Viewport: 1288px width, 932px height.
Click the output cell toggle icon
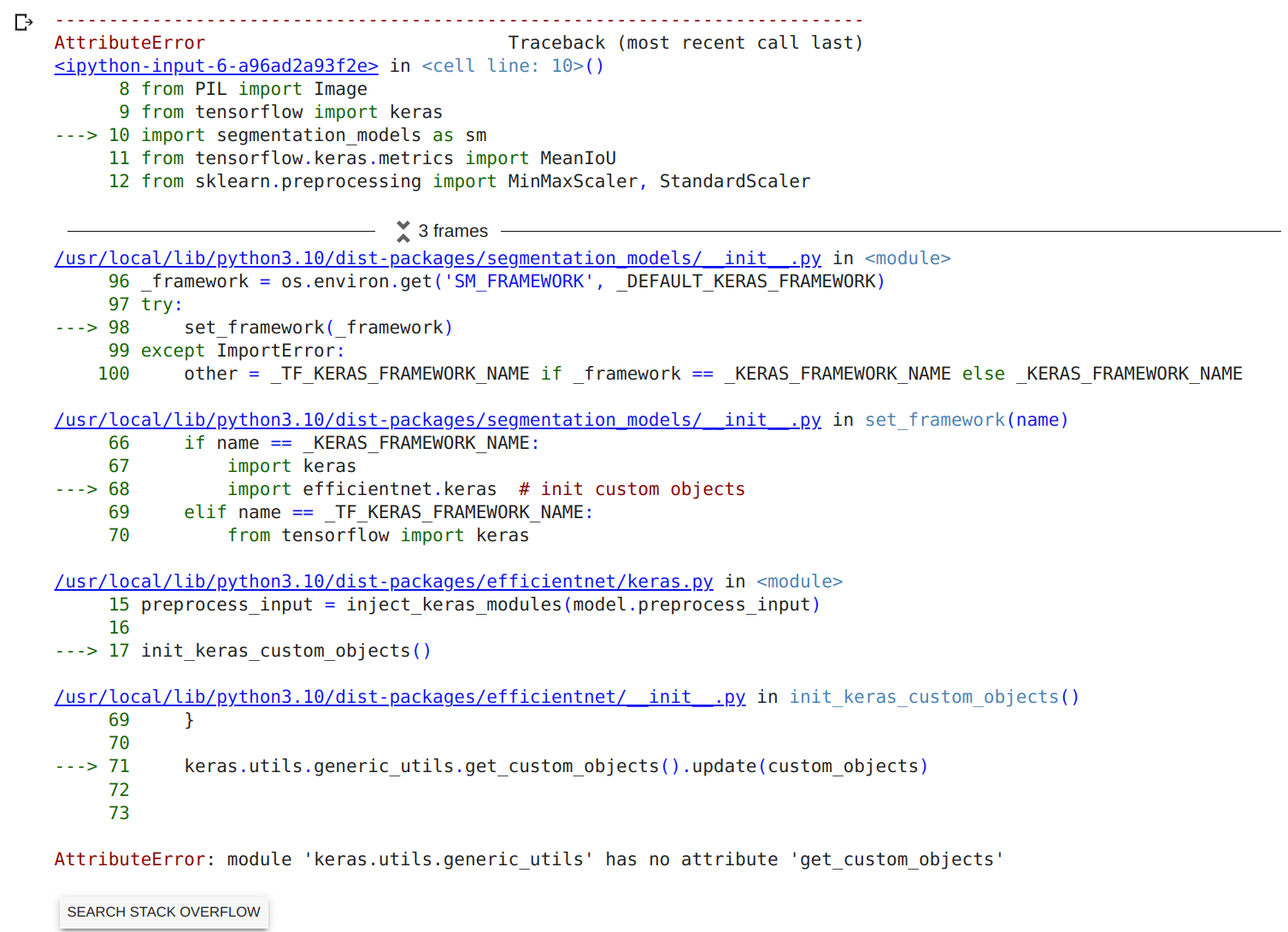coord(24,22)
